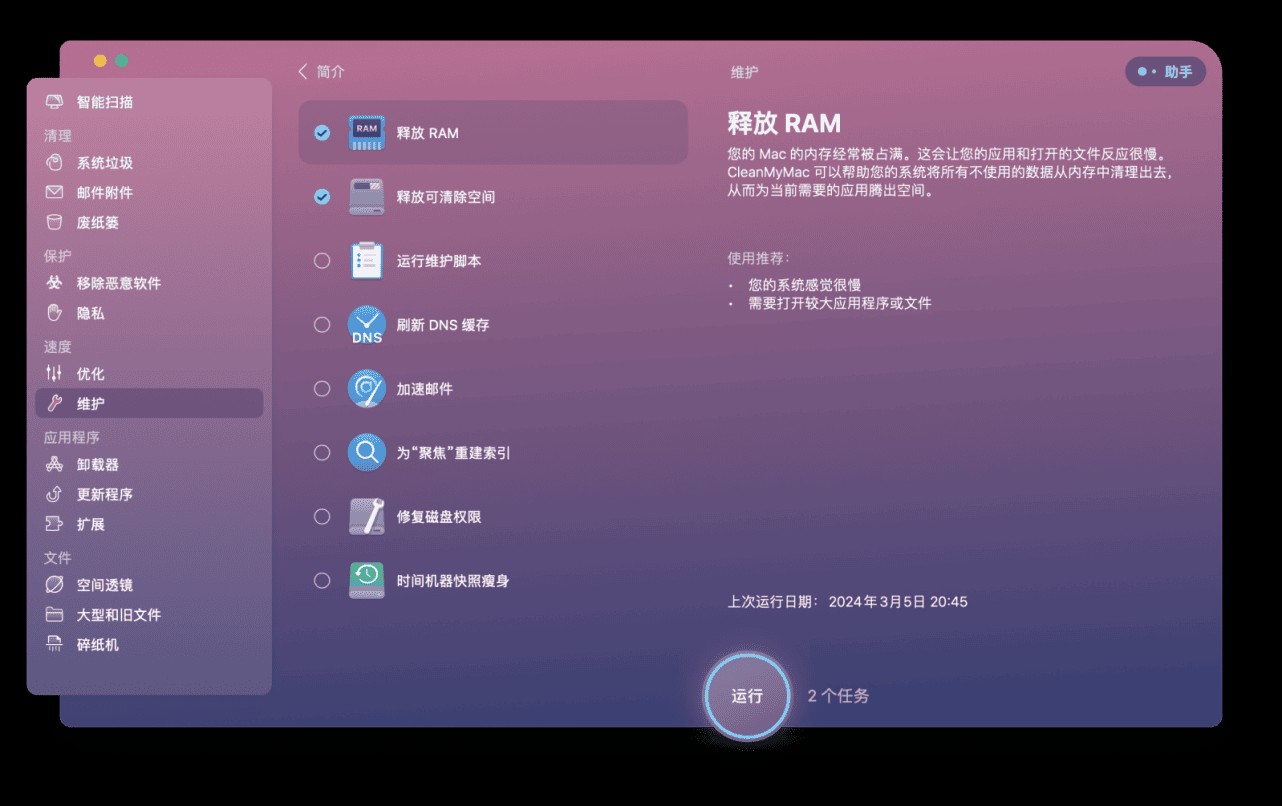Image resolution: width=1282 pixels, height=806 pixels.
Task: Select the 释放可清除空间 task label
Action: pyautogui.click(x=446, y=197)
